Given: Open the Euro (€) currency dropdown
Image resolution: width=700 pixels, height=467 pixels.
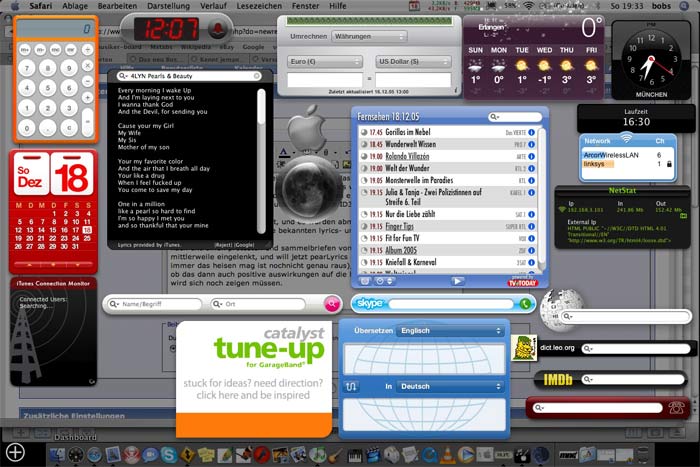Looking at the screenshot, I should [x=325, y=62].
